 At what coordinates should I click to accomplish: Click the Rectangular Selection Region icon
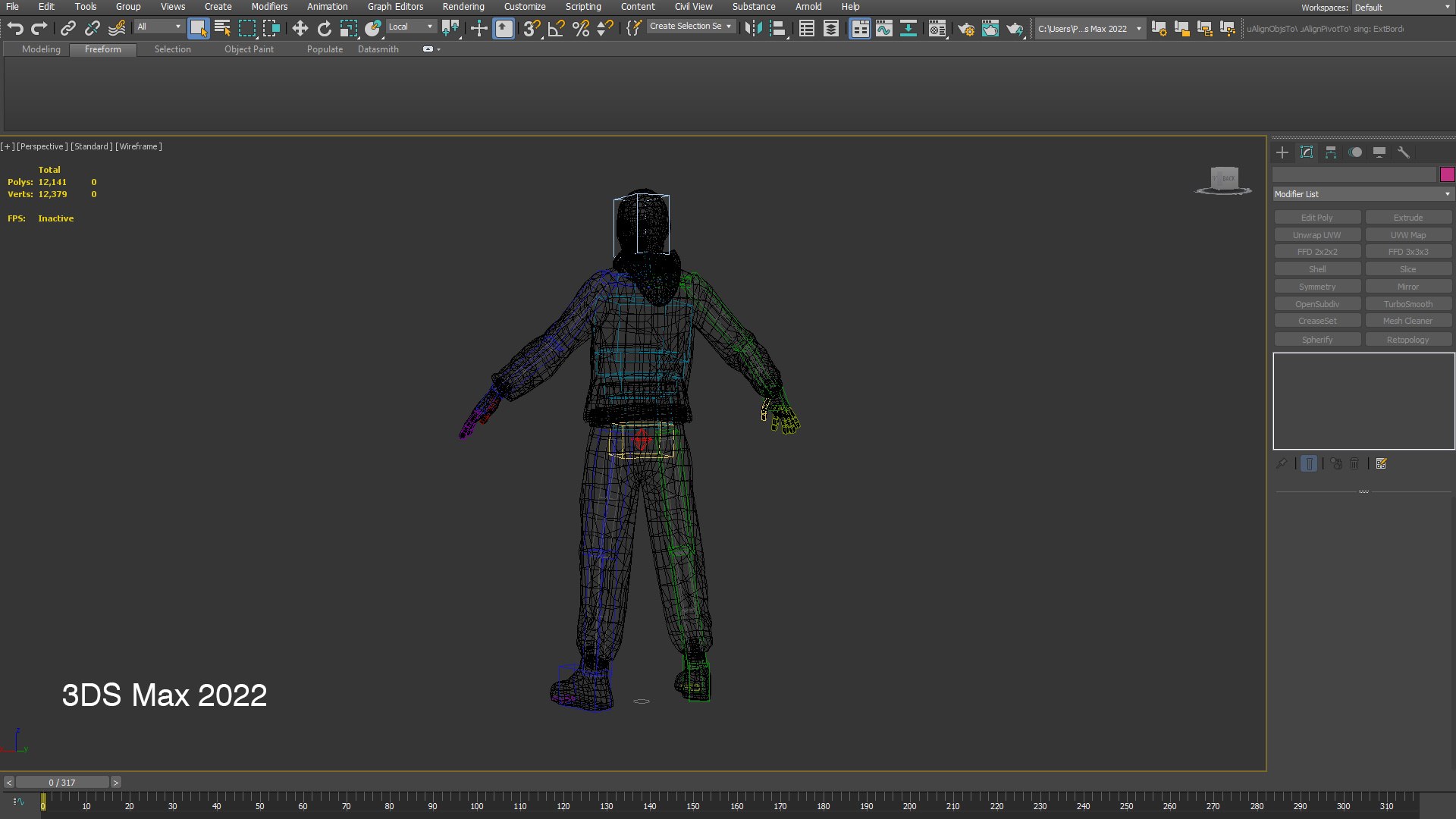coord(247,29)
